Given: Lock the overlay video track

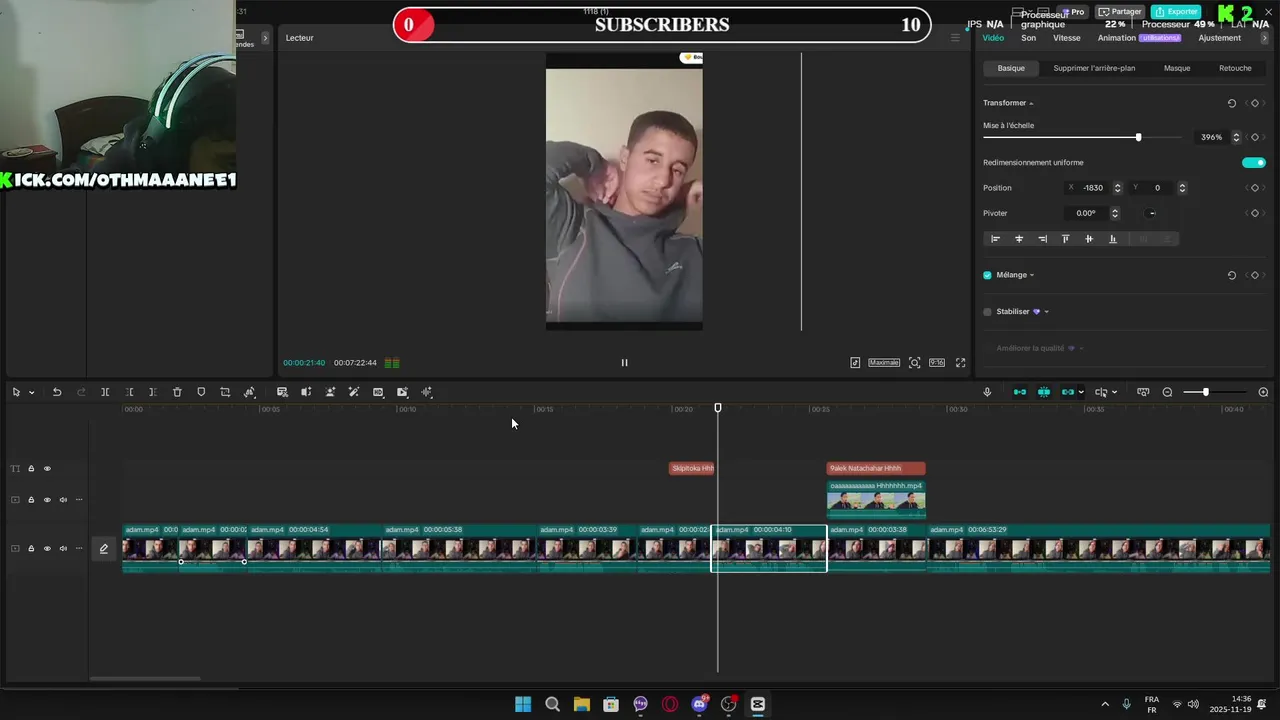Looking at the screenshot, I should pyautogui.click(x=31, y=499).
